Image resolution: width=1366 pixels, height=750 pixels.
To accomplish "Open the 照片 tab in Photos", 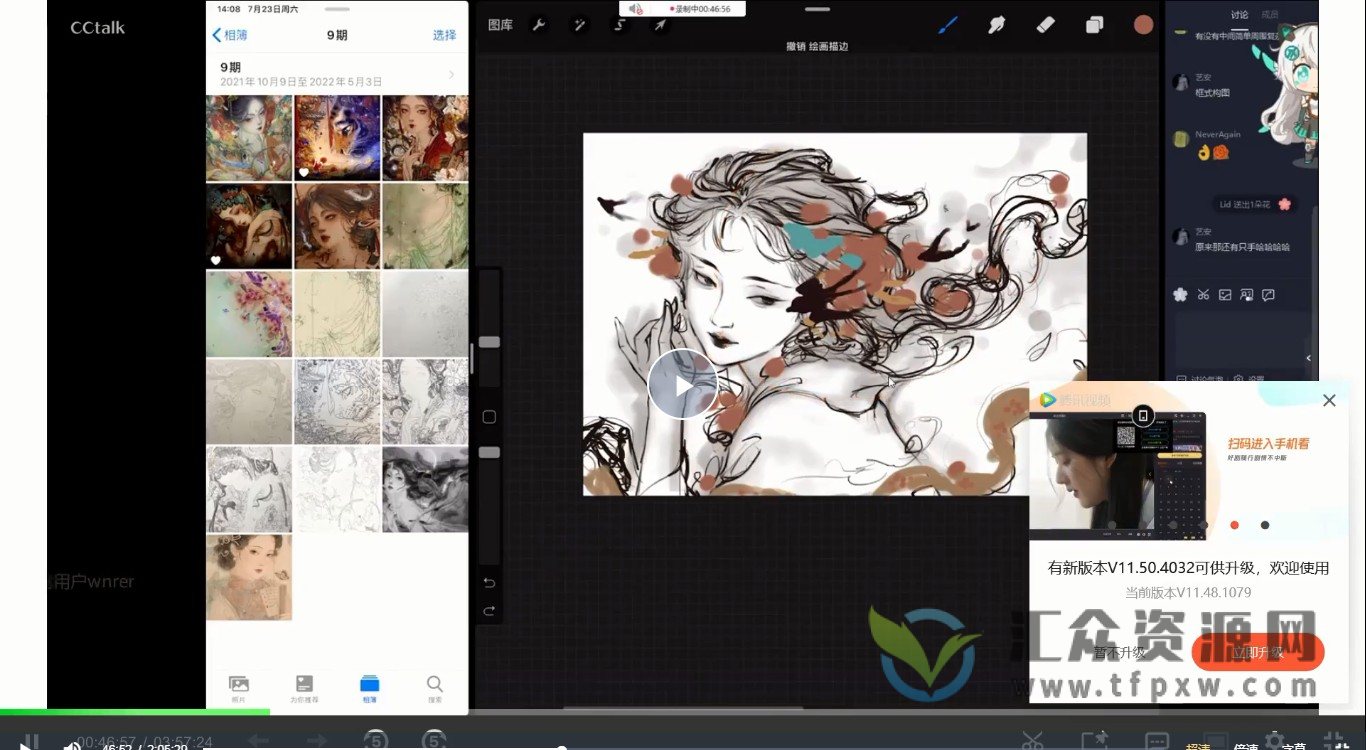I will coord(239,688).
